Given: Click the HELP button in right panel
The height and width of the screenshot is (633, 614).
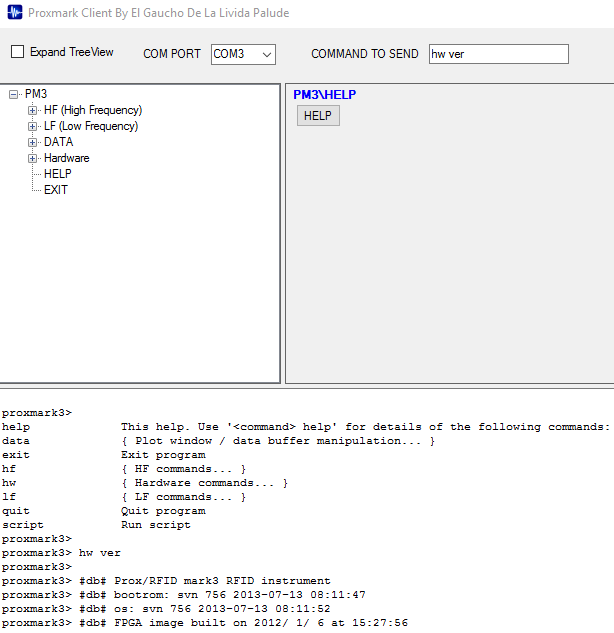Looking at the screenshot, I should click(x=318, y=116).
